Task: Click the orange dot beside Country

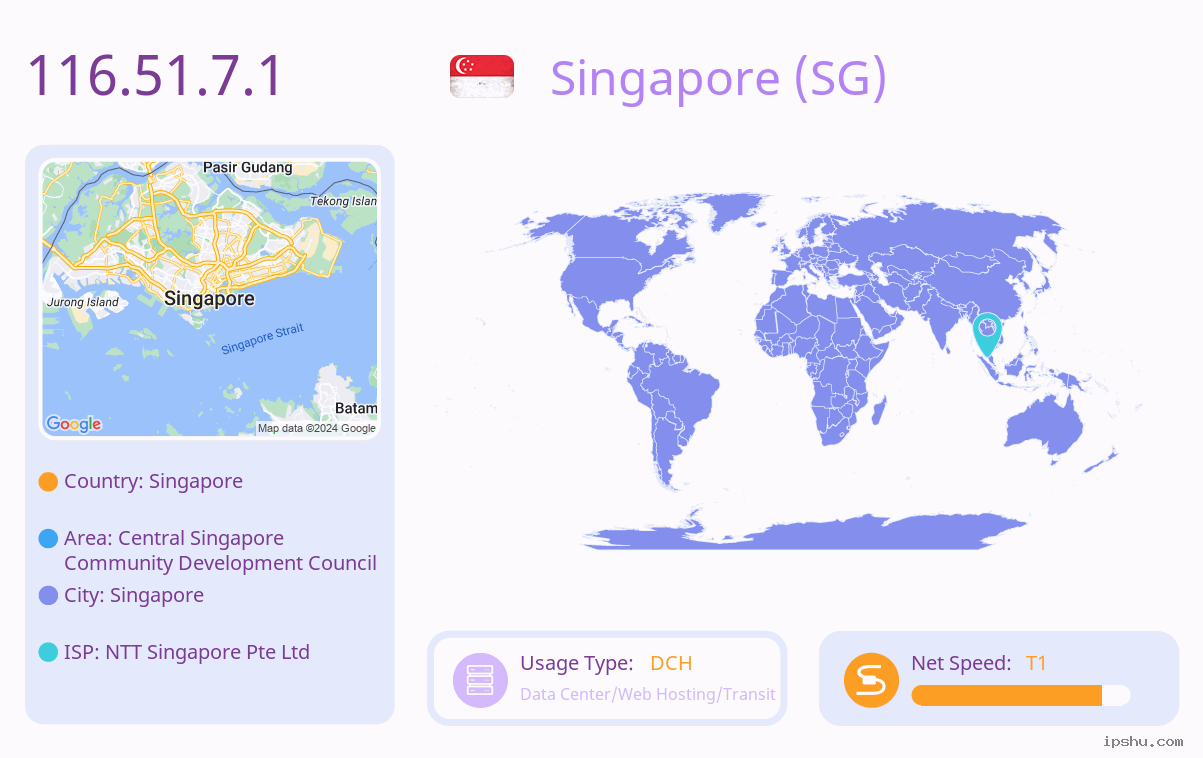Action: click(48, 482)
